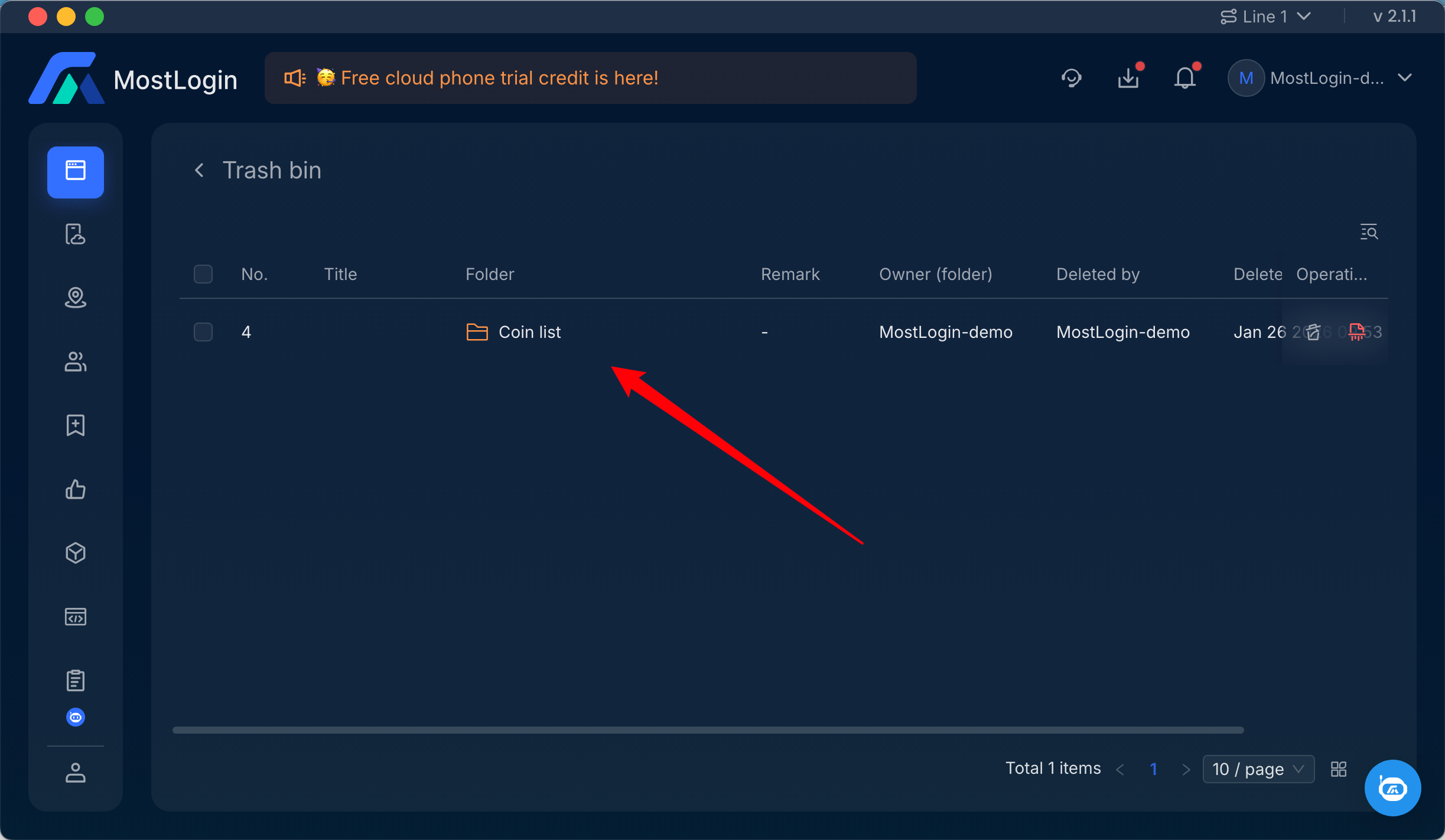This screenshot has height=840, width=1445.
Task: Open the floating chat assistant button
Action: point(1392,788)
